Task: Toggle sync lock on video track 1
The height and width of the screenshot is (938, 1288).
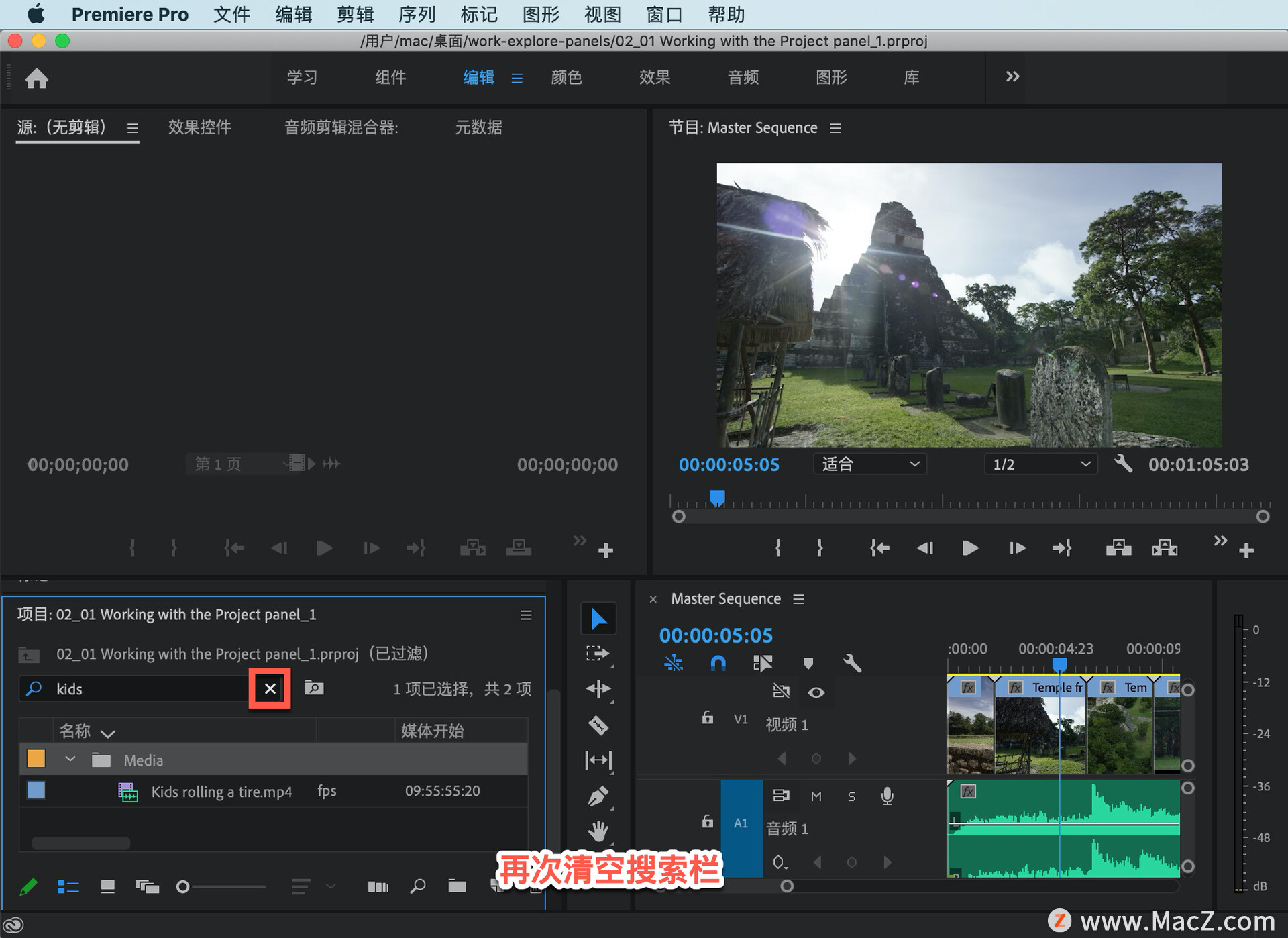Action: point(780,692)
